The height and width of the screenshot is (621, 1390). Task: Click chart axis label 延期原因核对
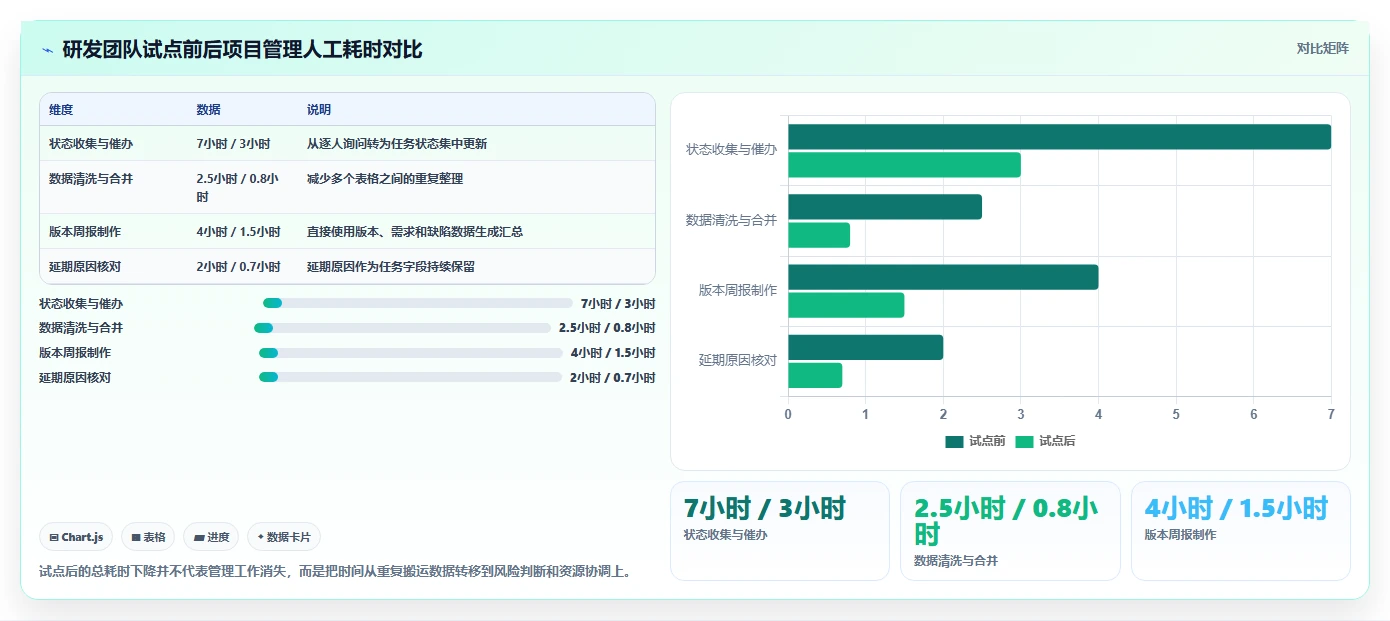738,361
